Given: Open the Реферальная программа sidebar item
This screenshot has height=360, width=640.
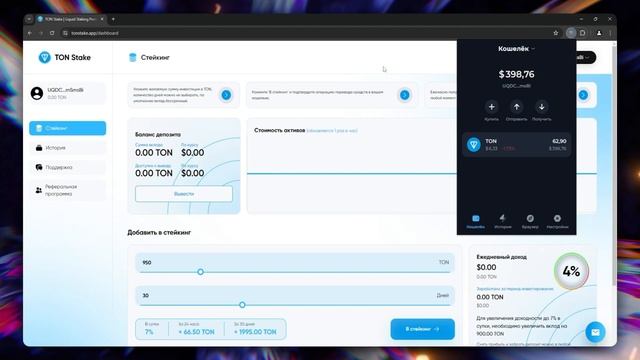Looking at the screenshot, I should coord(67,190).
